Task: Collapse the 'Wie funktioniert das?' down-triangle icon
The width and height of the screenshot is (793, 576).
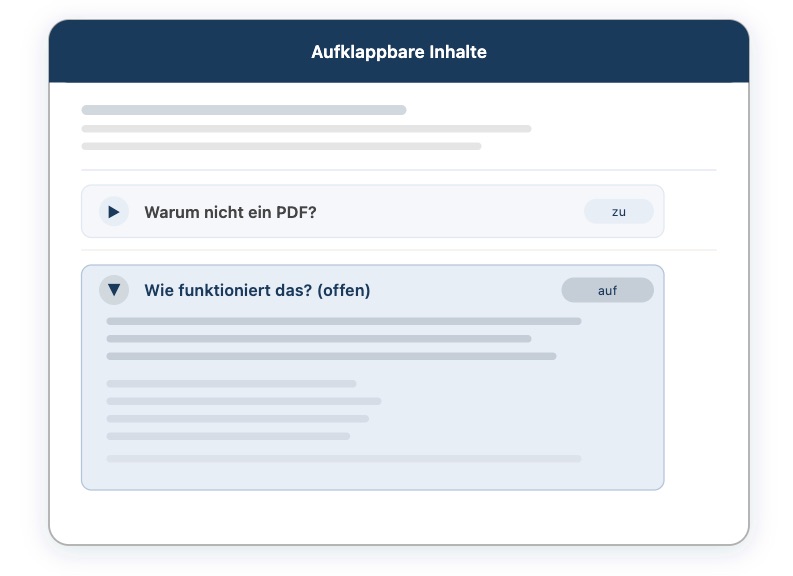Action: coord(114,290)
